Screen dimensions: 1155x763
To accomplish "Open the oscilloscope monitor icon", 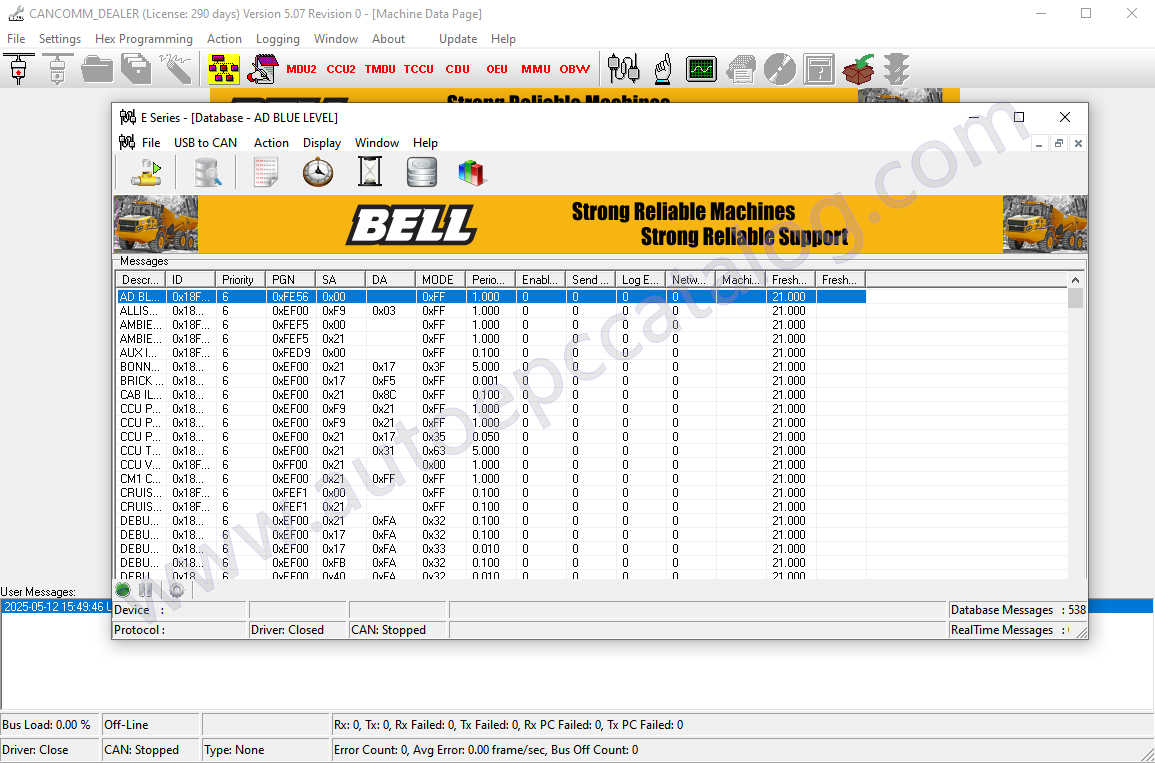I will (701, 69).
